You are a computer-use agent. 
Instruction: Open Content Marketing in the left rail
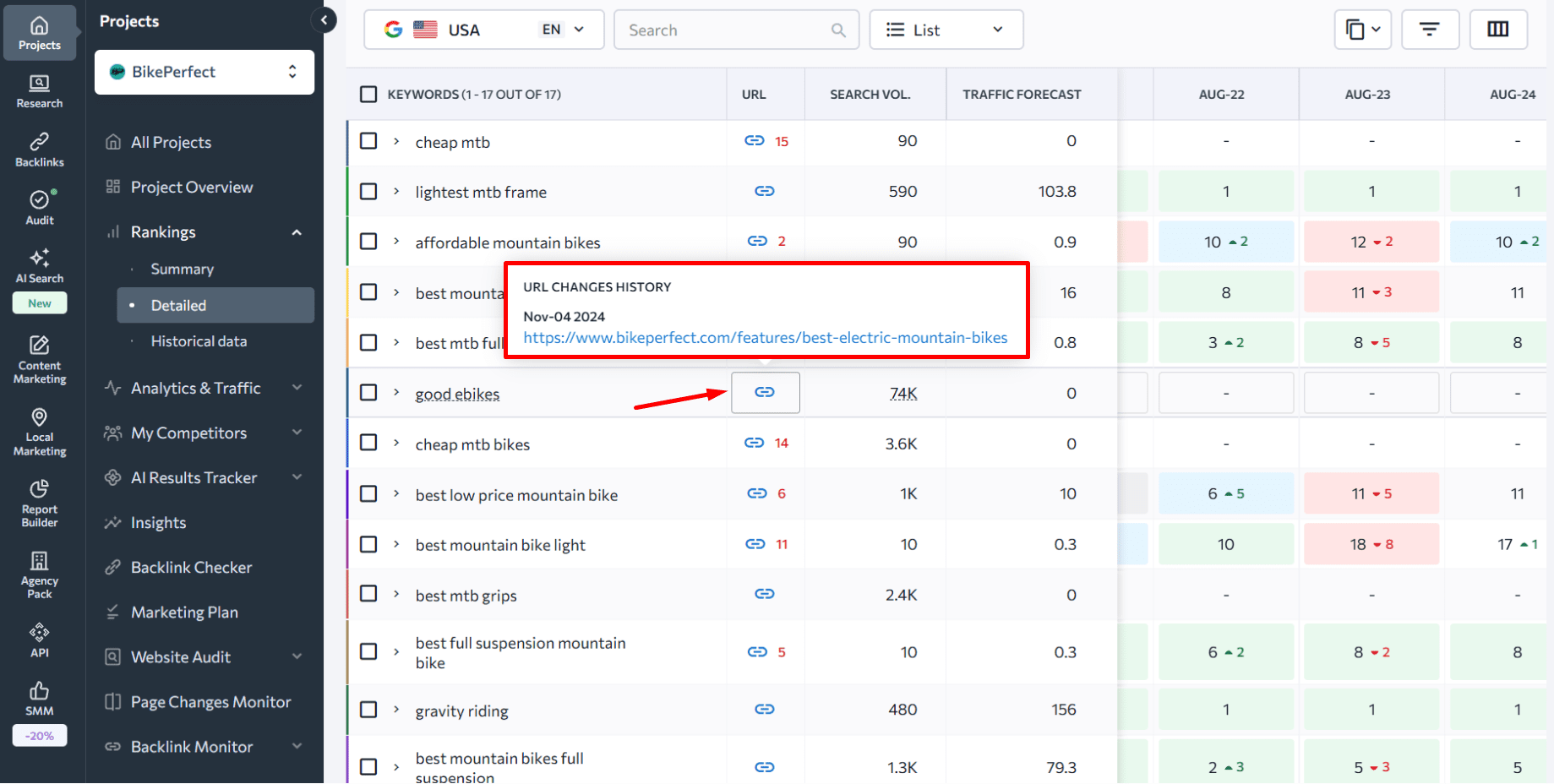(x=39, y=359)
